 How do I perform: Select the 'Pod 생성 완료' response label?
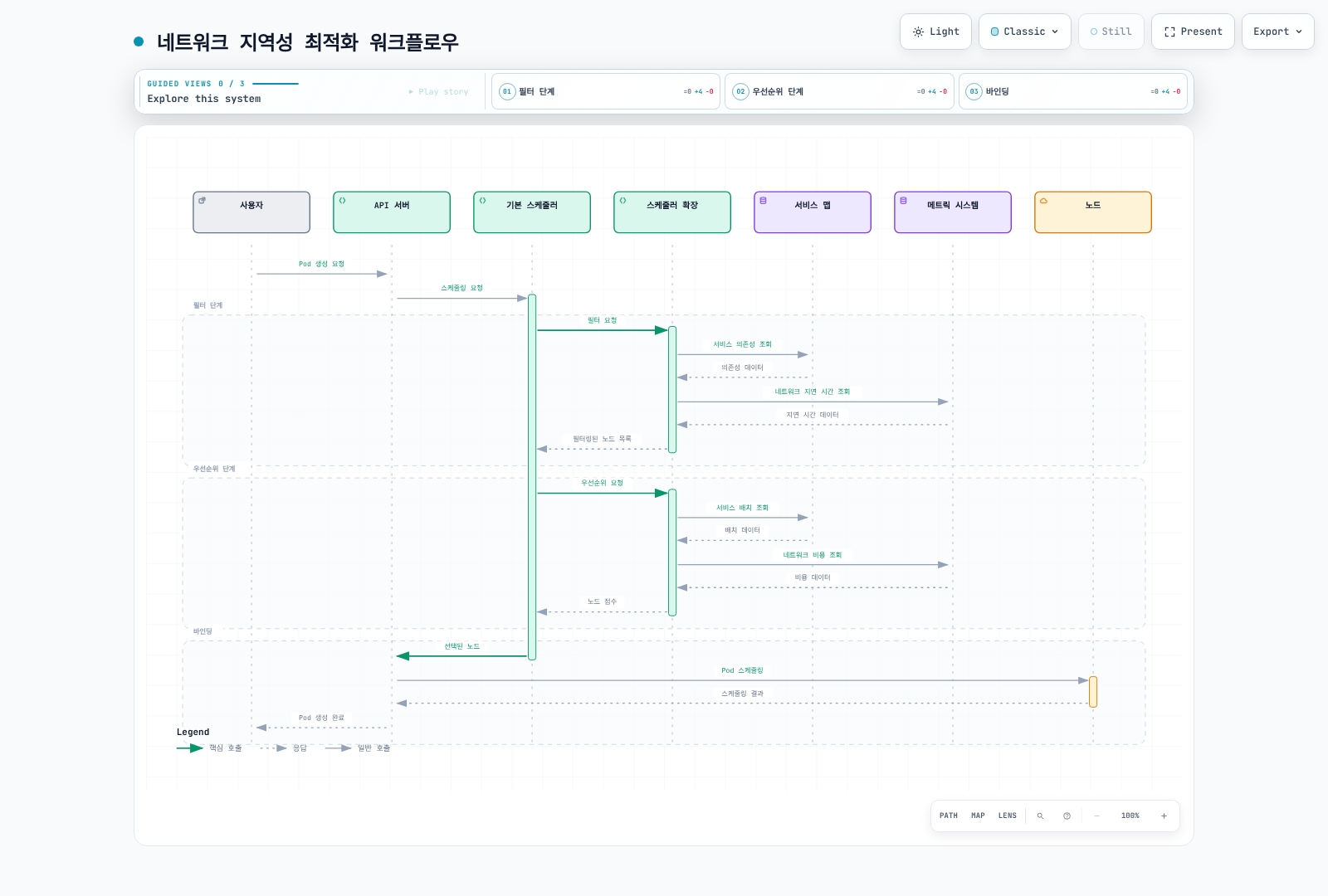(x=321, y=718)
